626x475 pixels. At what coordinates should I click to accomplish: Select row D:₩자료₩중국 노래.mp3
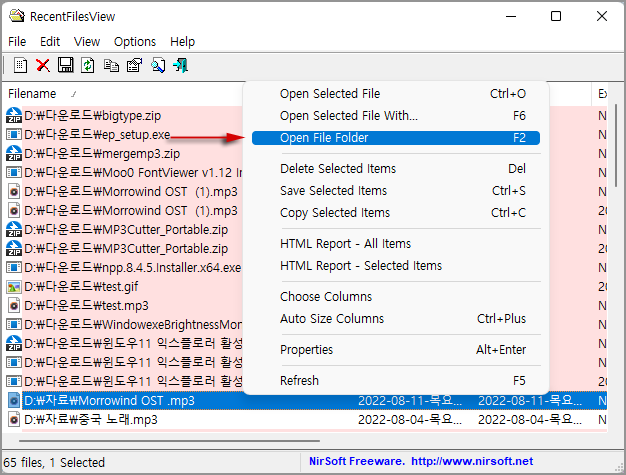tap(306, 420)
